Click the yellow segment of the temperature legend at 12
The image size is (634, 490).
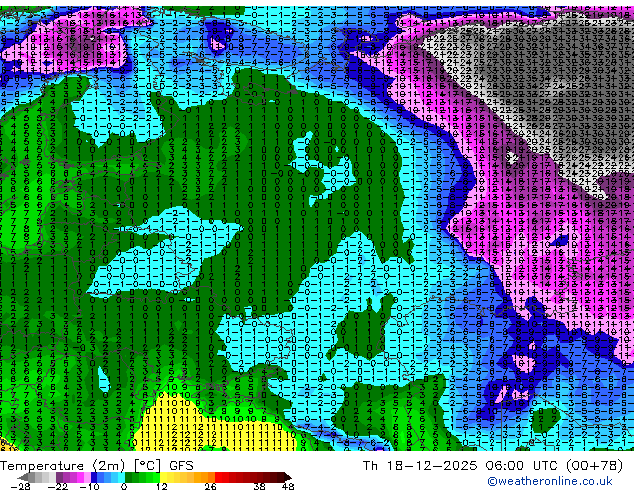[163, 477]
